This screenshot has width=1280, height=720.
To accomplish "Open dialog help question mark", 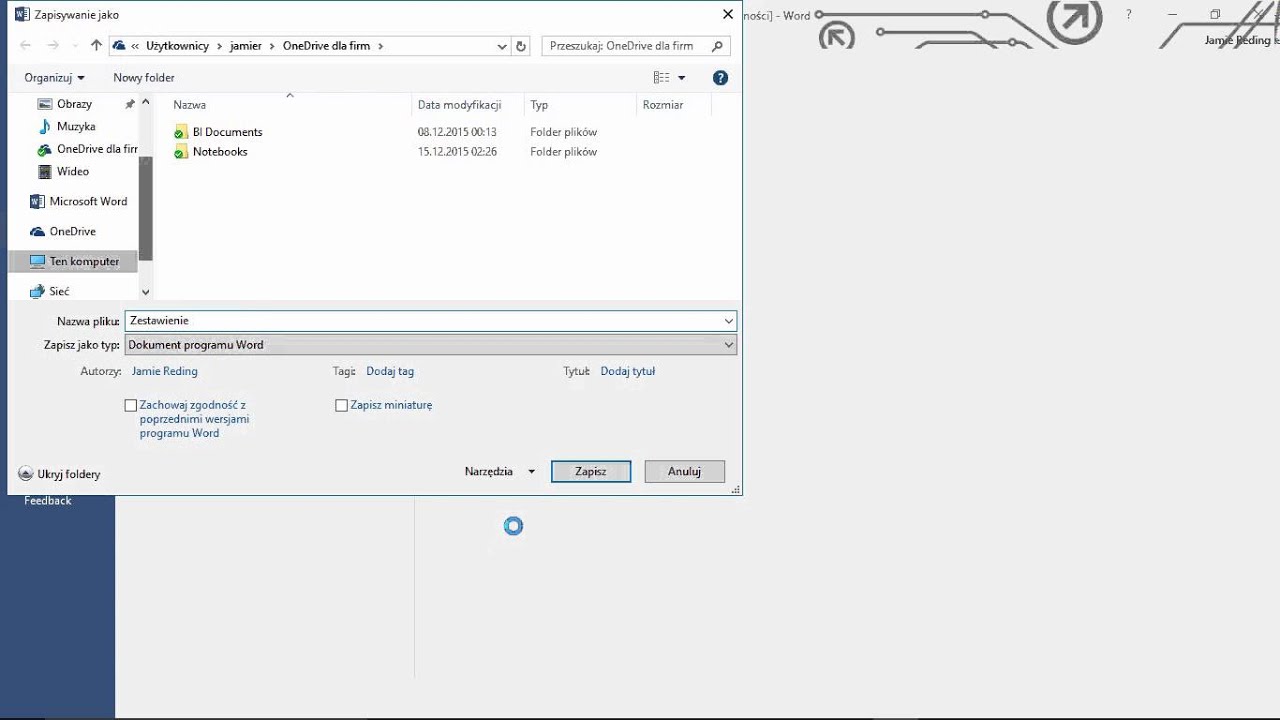I will pos(720,78).
